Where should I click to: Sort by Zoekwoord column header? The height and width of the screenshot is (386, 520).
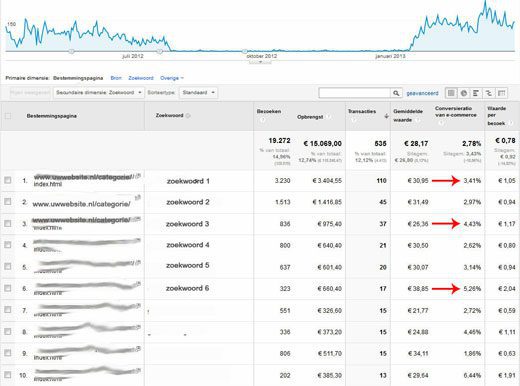[x=169, y=115]
